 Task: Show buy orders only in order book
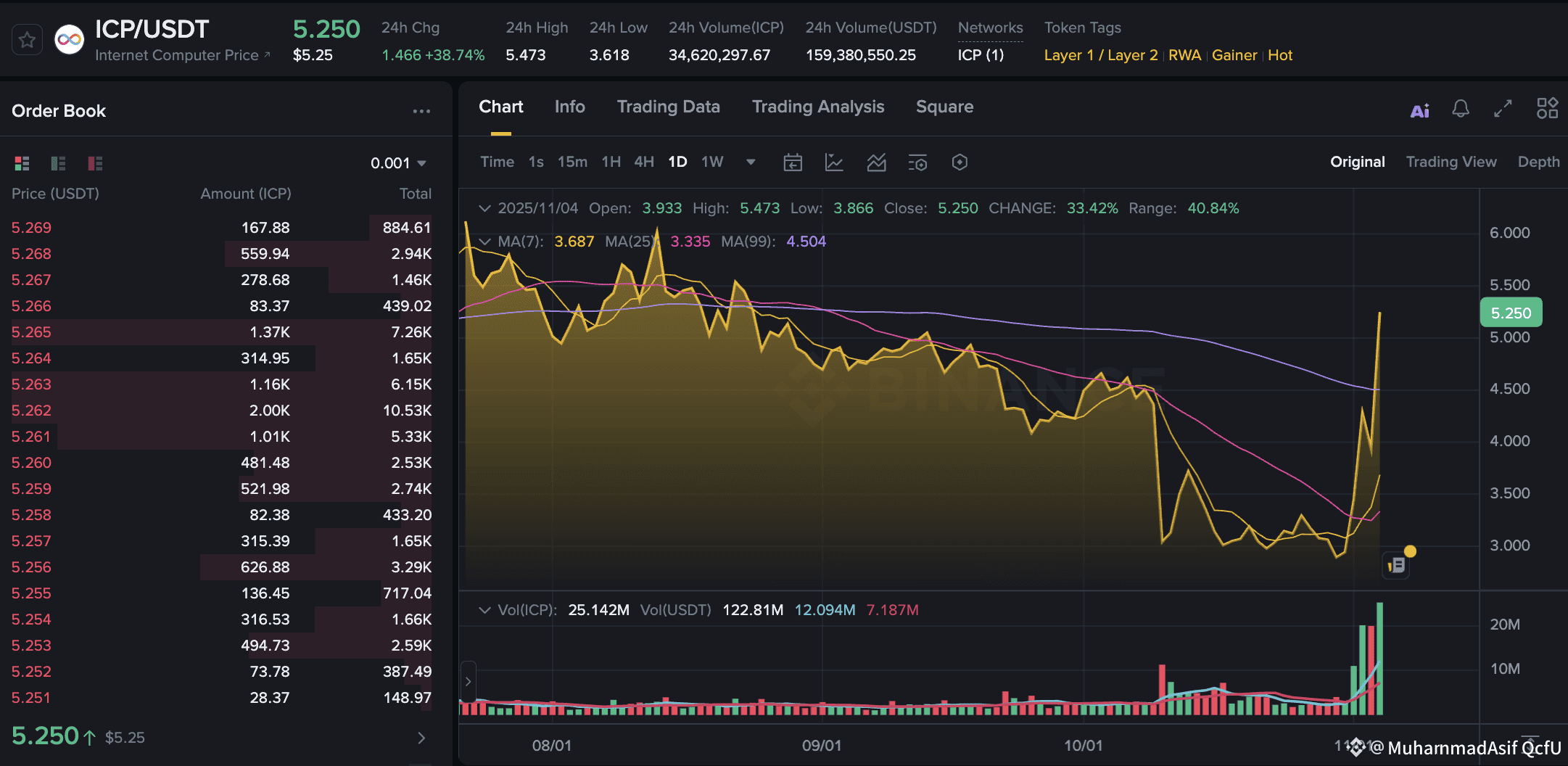pos(59,163)
